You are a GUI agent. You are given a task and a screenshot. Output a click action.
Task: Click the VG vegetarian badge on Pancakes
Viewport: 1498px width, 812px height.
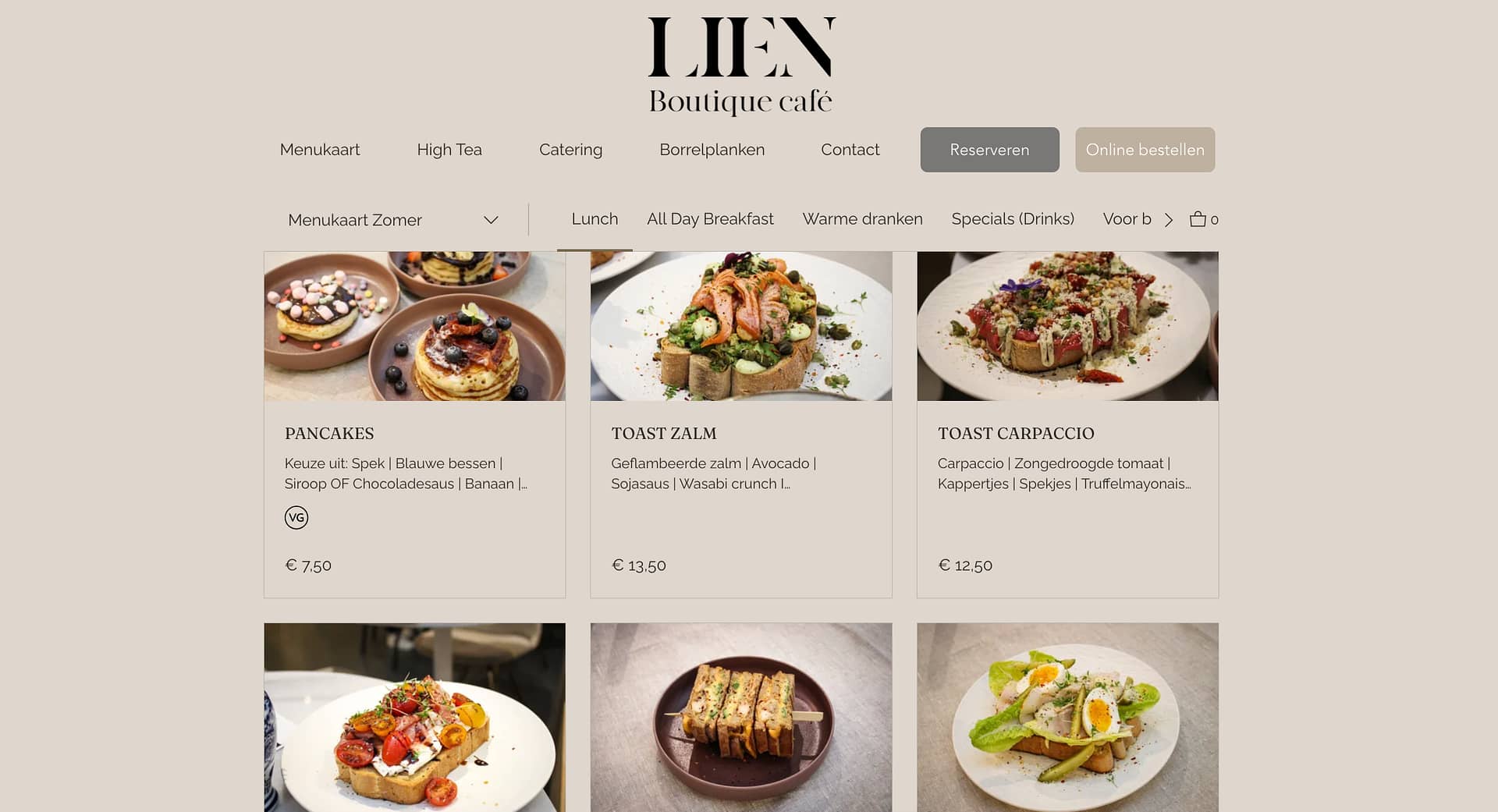coord(296,517)
